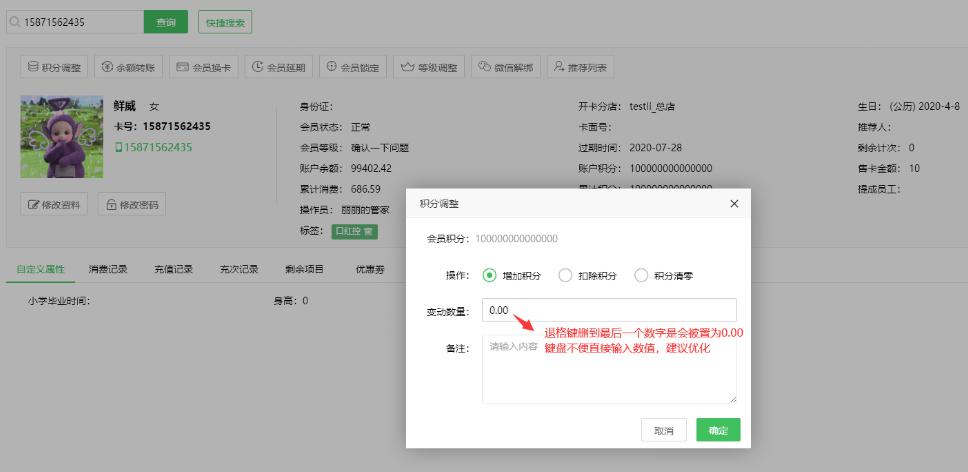Switch to the 消费记录 tab

(107, 269)
